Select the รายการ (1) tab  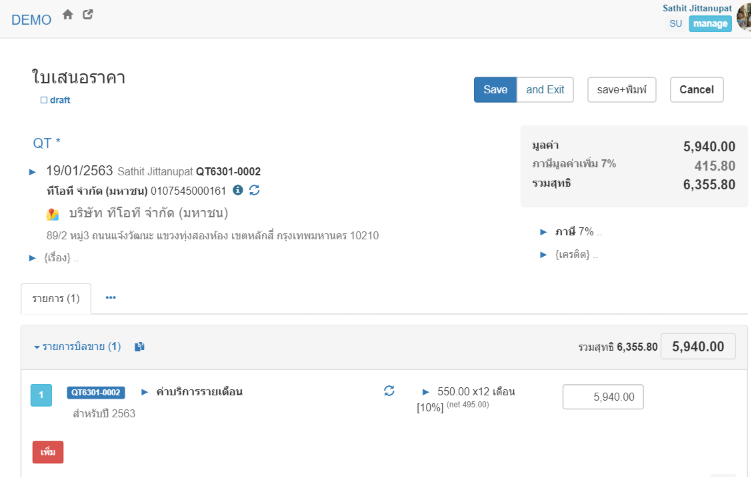tap(56, 298)
